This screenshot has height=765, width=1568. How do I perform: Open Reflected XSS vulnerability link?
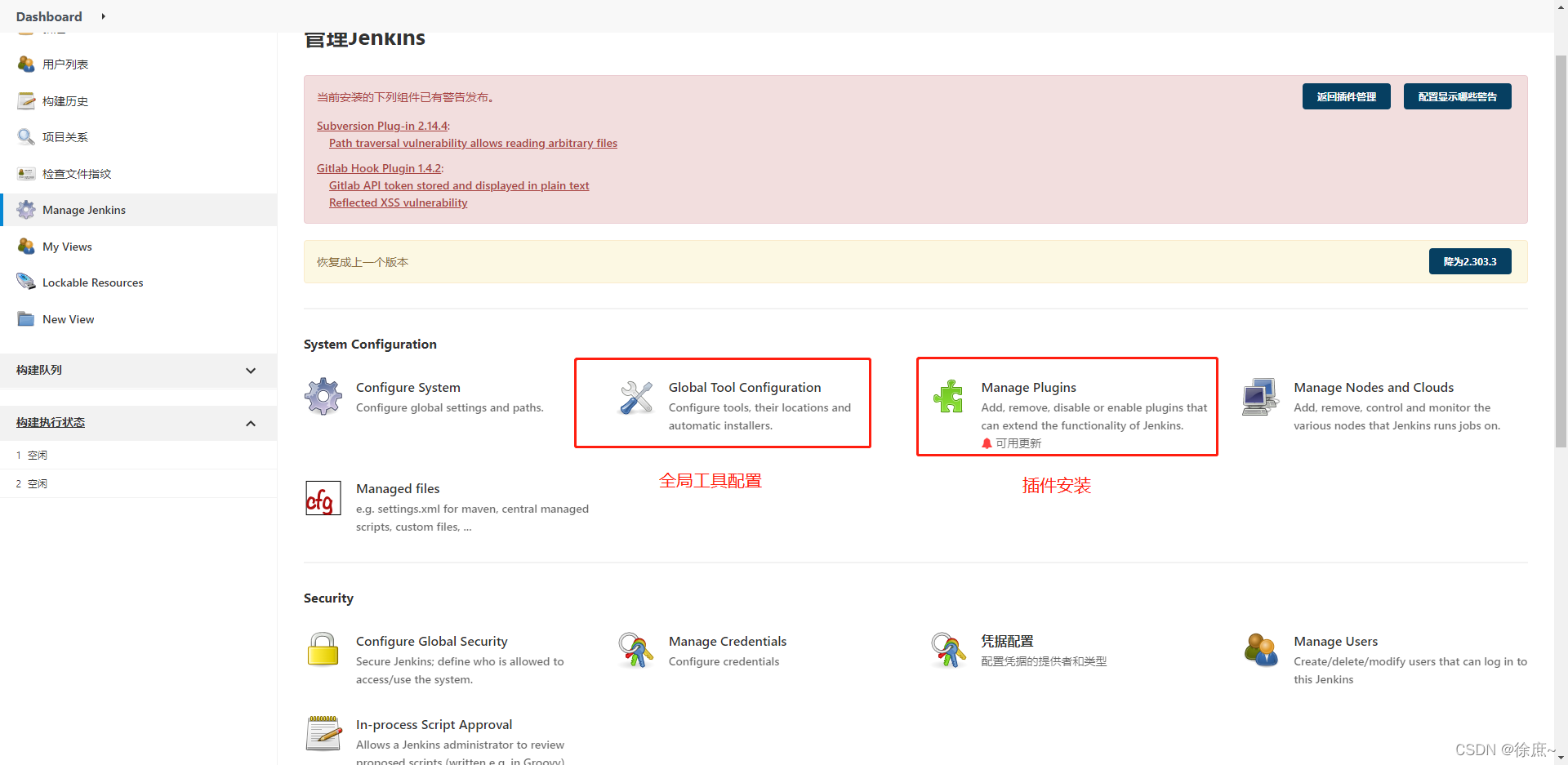point(399,202)
